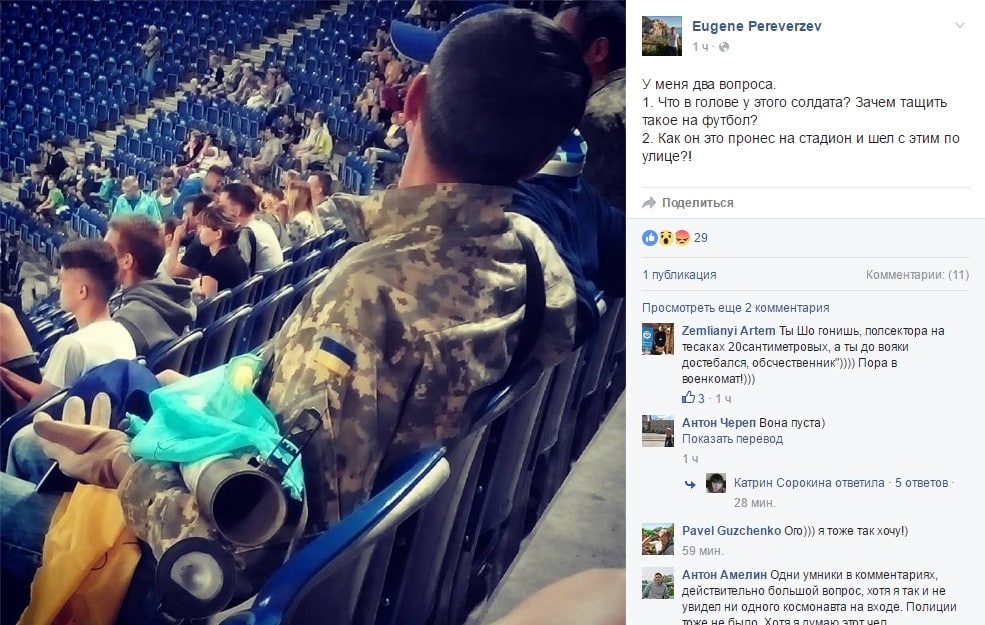
Task: Click the blue like reaction icon
Action: point(650,237)
